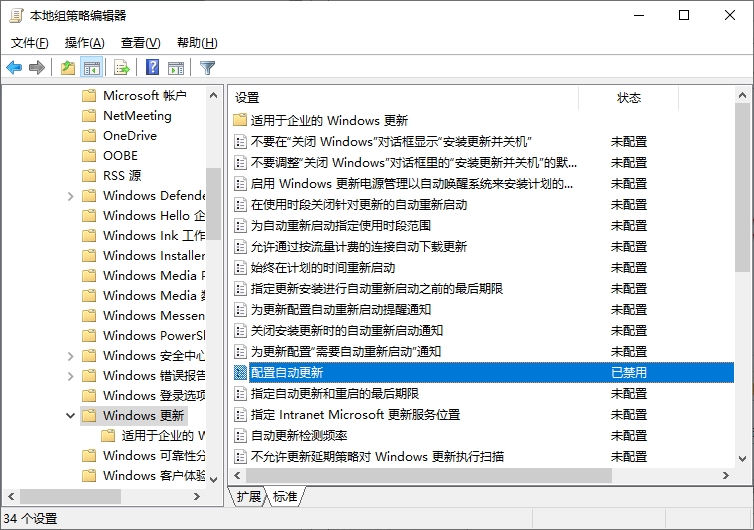This screenshot has width=754, height=530.
Task: Select the 配置自动更新 policy setting
Action: 286,372
